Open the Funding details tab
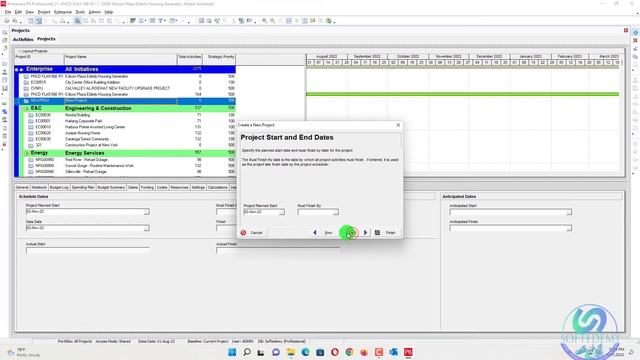Image resolution: width=640 pixels, height=360 pixels. (147, 187)
